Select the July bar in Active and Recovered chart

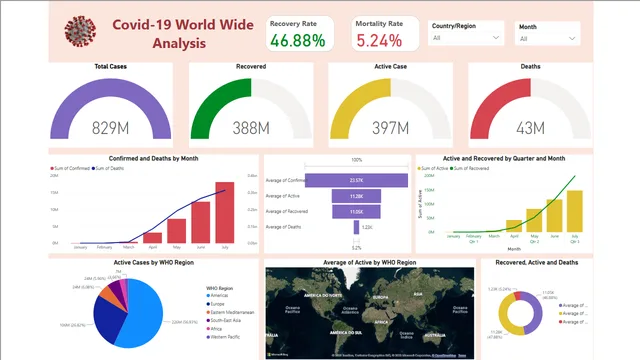(575, 211)
